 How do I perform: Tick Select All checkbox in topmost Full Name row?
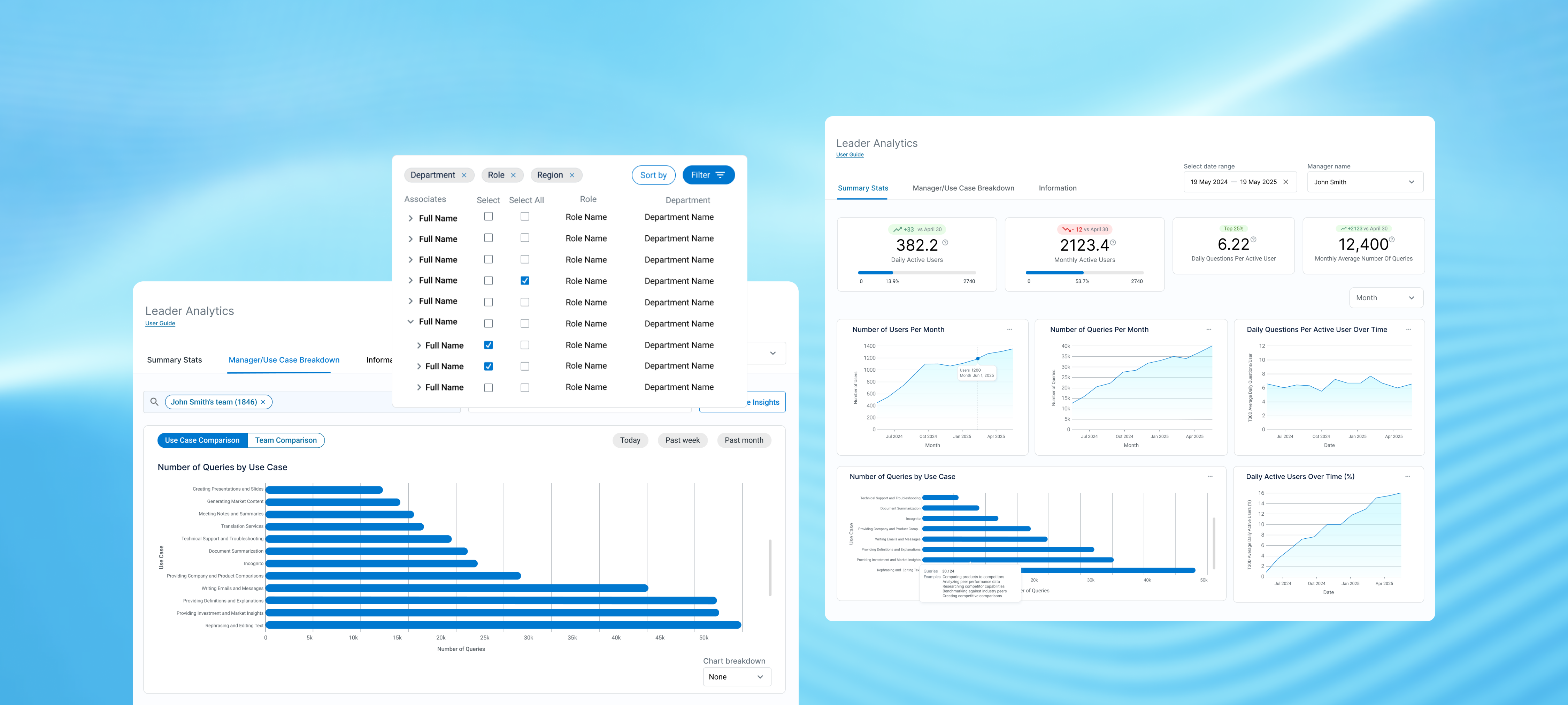525,216
